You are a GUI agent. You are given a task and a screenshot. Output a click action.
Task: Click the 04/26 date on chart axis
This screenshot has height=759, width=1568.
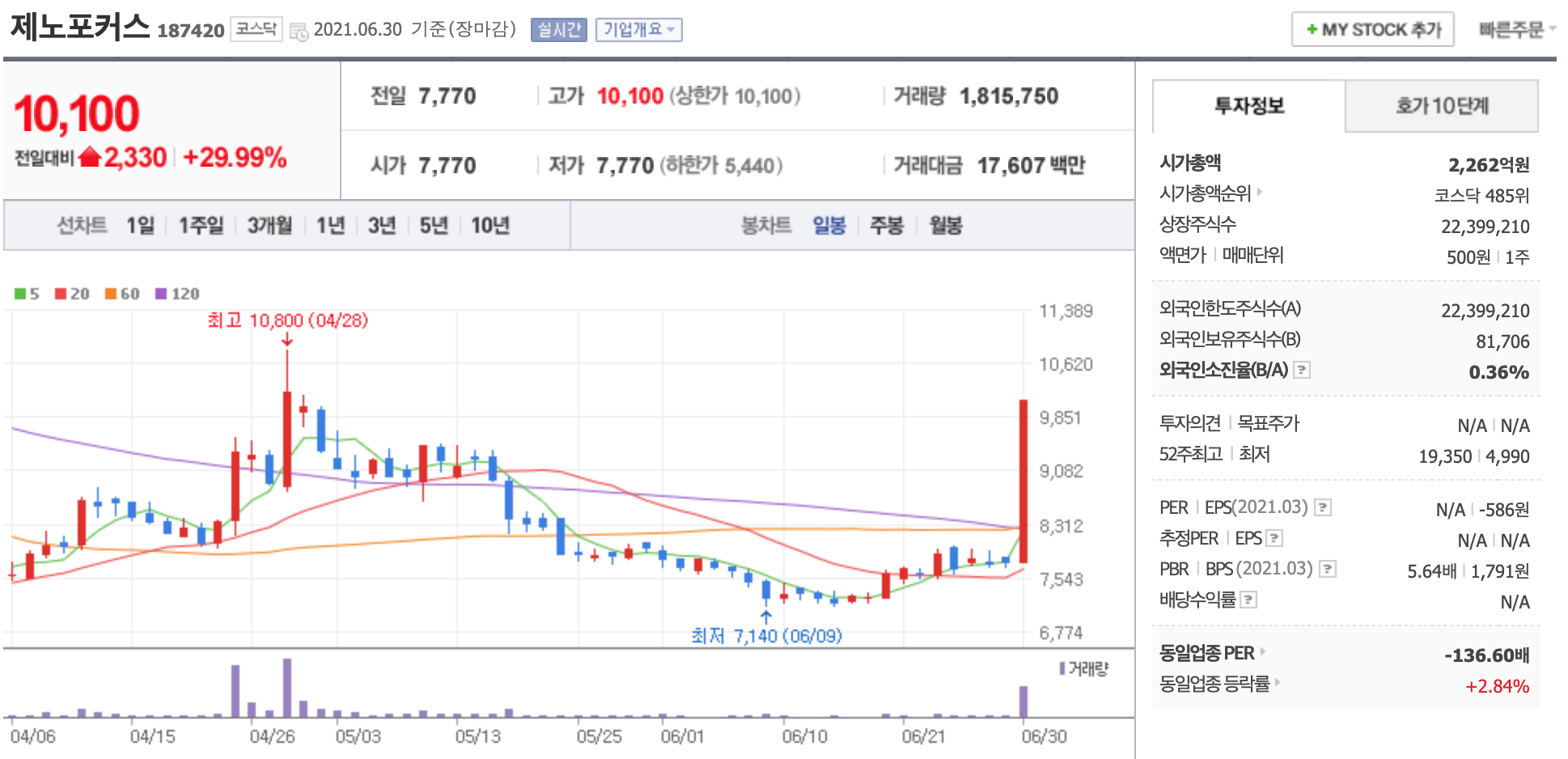pos(272,736)
